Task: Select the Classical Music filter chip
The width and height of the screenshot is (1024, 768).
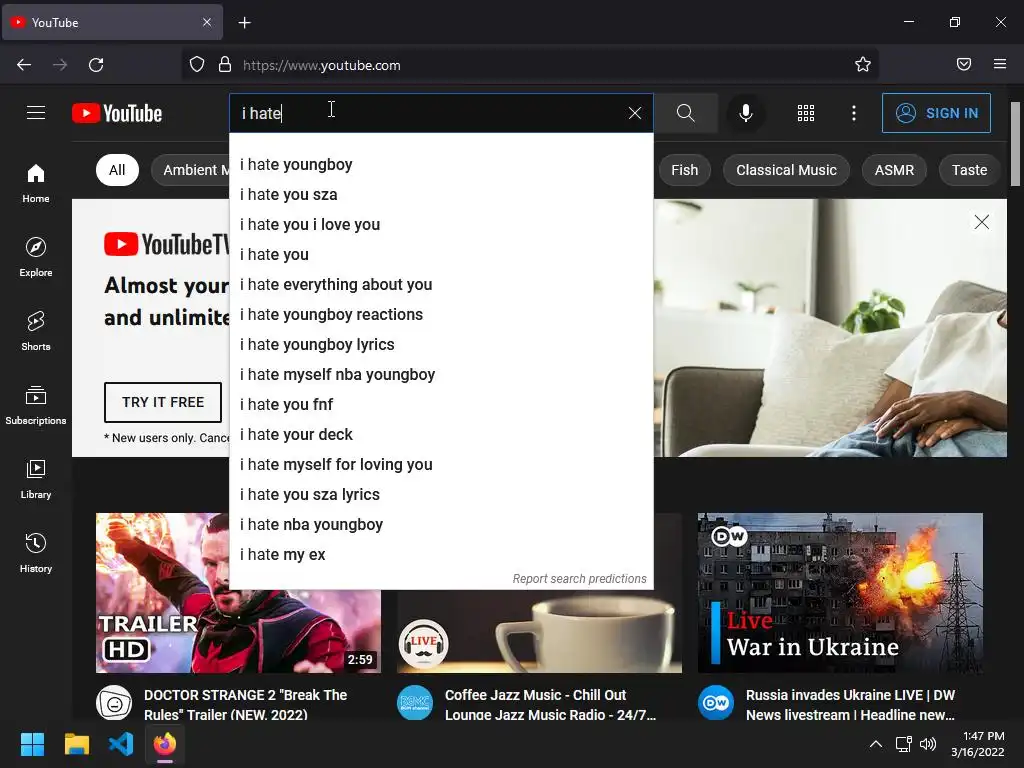Action: [x=786, y=170]
